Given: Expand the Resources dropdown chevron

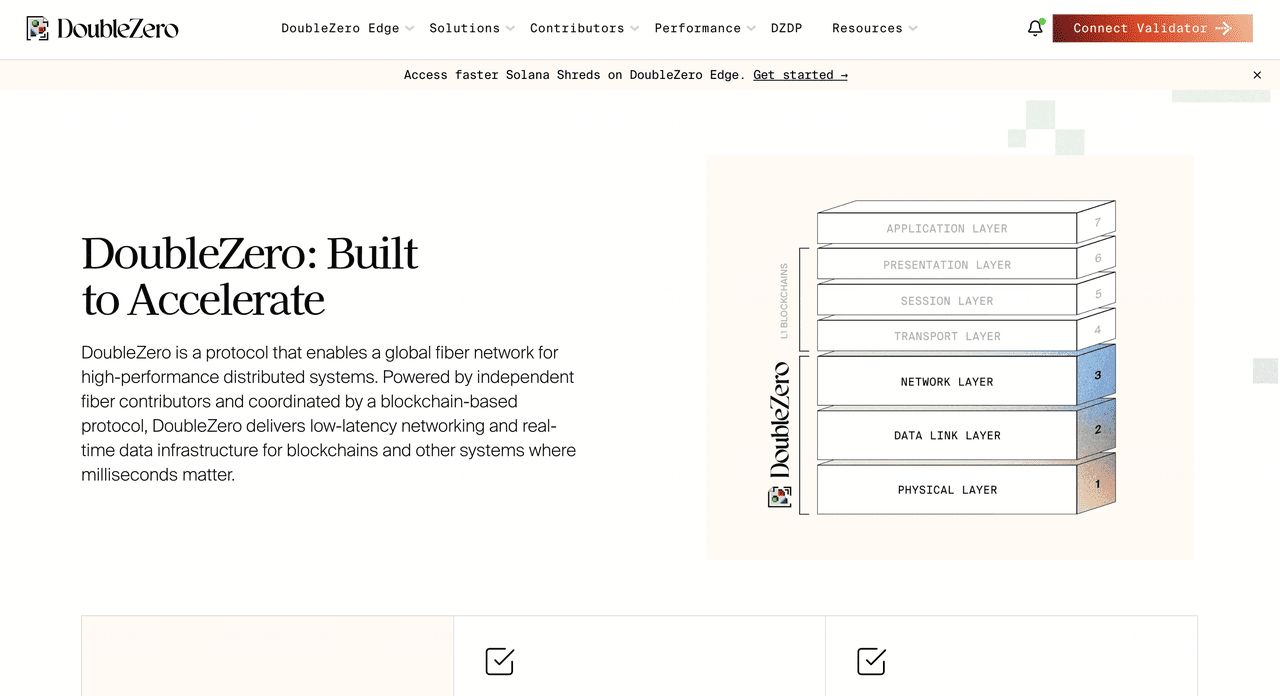Looking at the screenshot, I should click(913, 29).
